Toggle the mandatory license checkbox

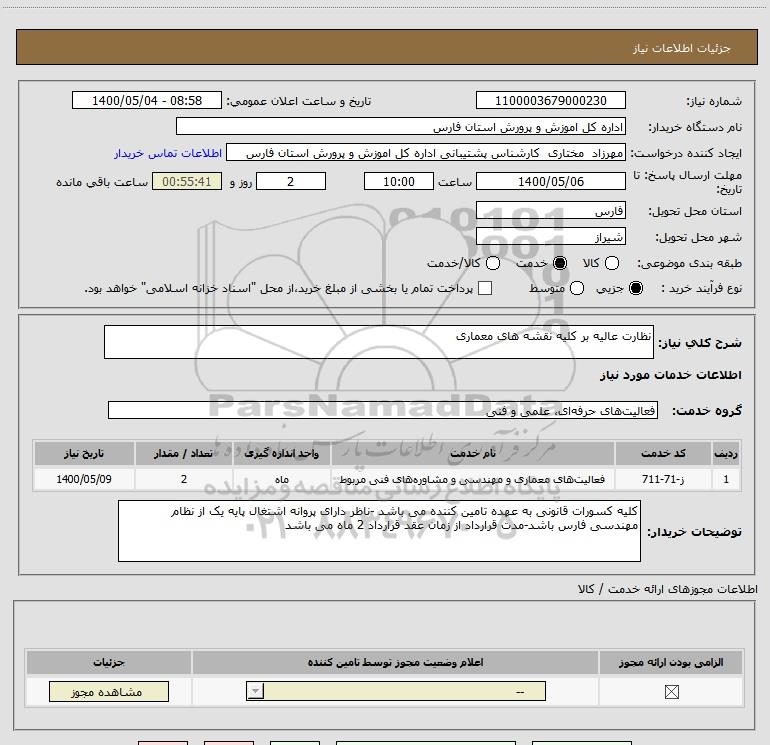click(671, 692)
